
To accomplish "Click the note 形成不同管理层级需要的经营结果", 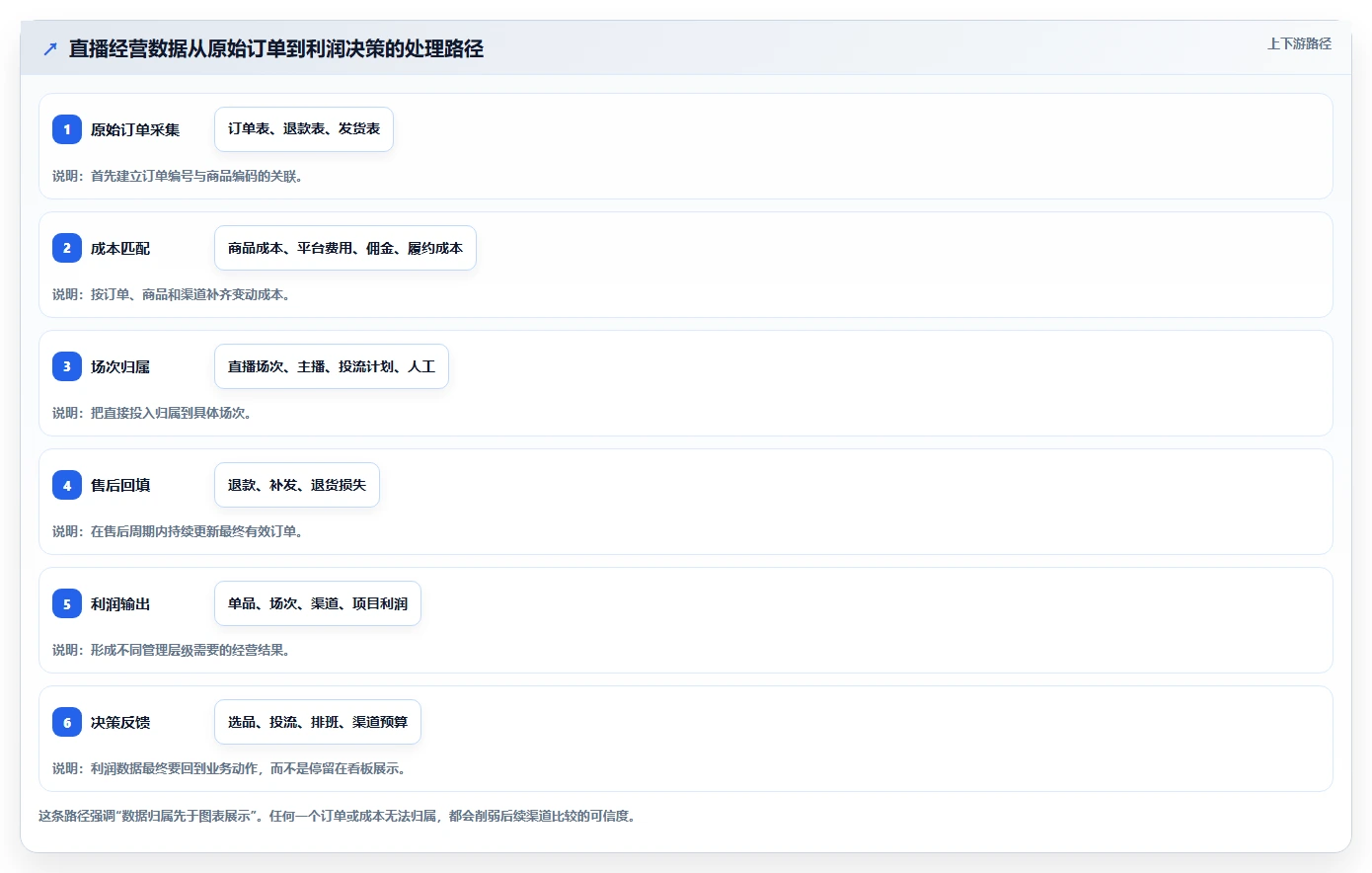I will coord(172,650).
